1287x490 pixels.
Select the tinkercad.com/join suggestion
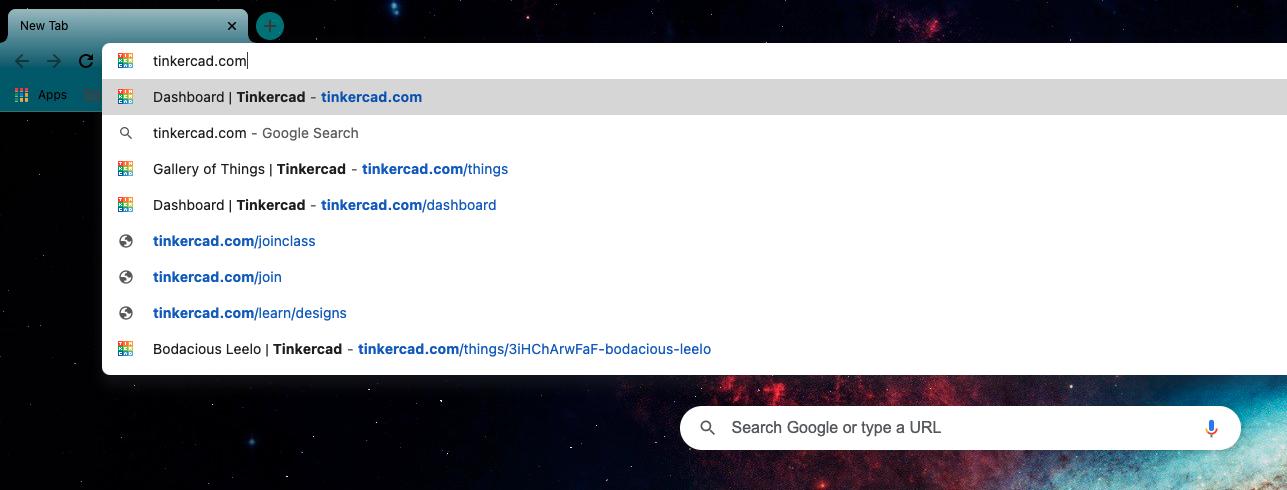click(x=694, y=277)
